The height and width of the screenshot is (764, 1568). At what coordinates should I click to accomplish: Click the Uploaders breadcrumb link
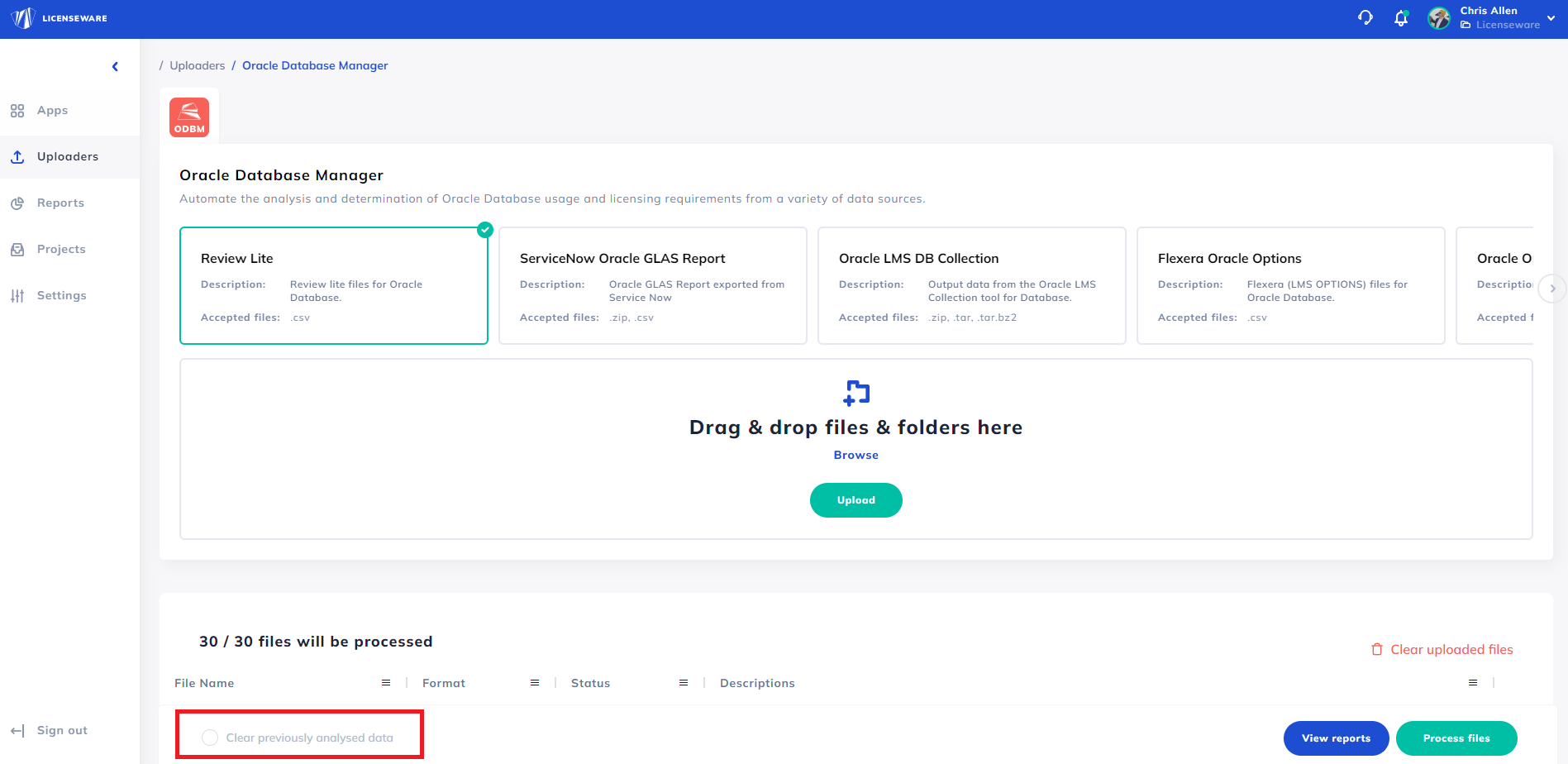pos(198,65)
